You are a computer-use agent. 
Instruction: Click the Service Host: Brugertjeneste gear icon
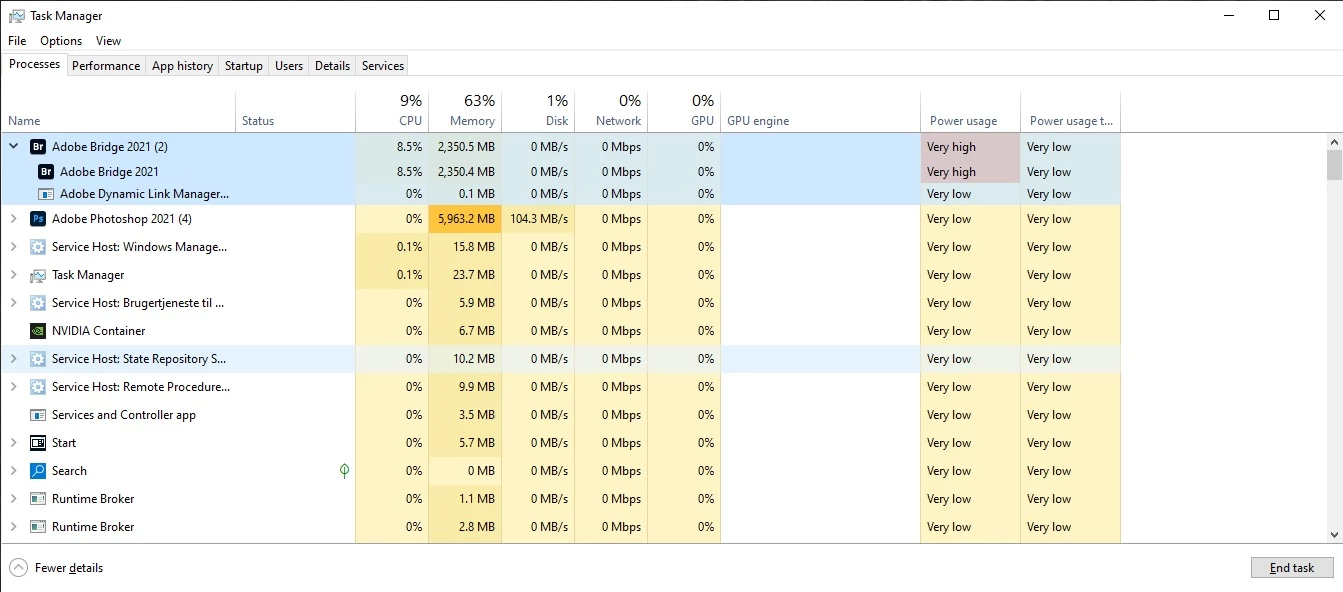[x=38, y=303]
